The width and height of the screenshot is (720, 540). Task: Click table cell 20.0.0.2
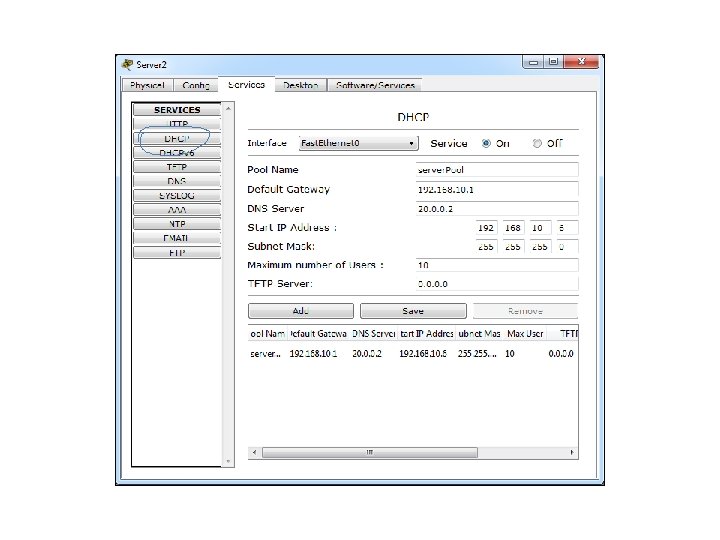367,354
